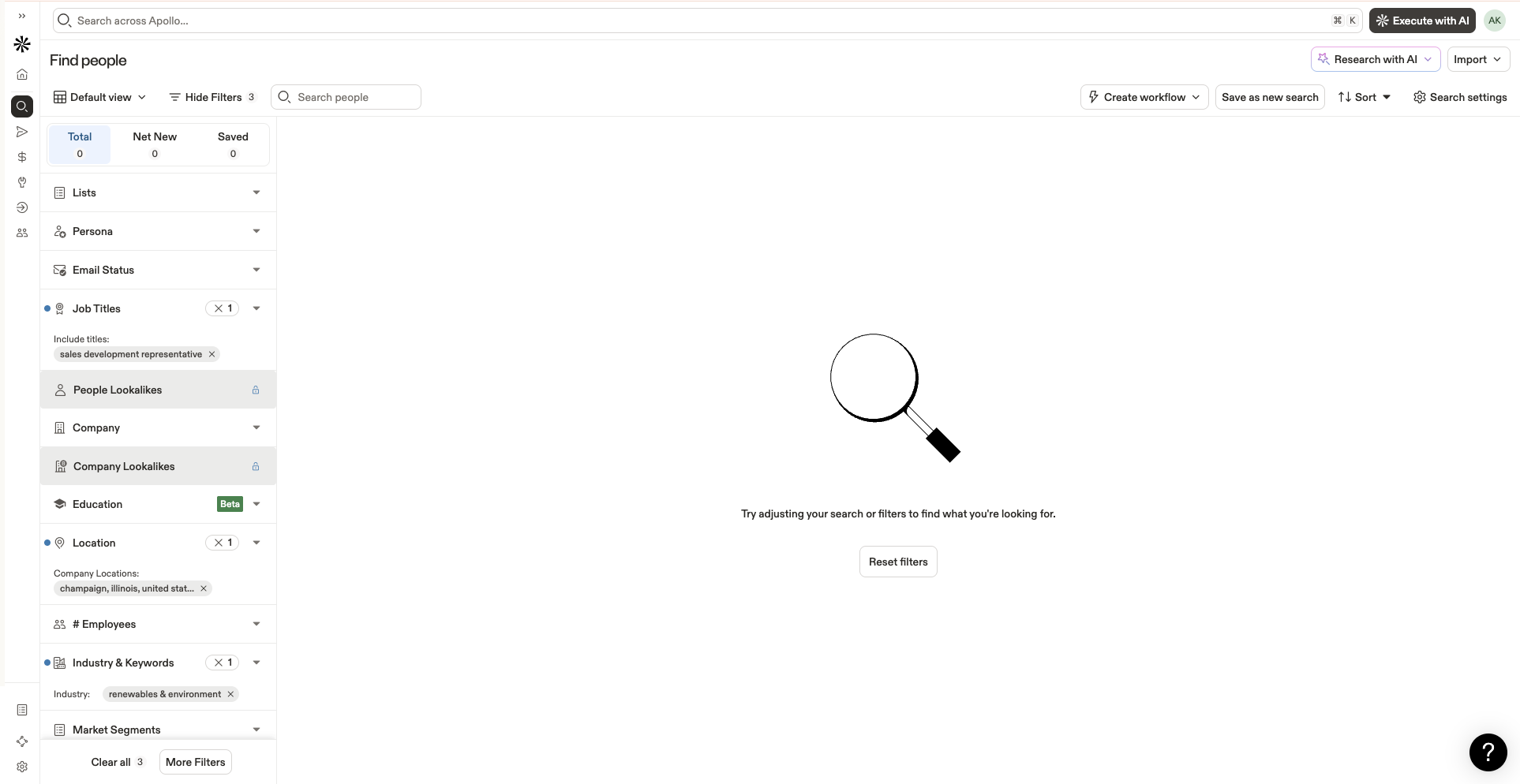Open the Sort dropdown
This screenshot has height=784, width=1520.
pyautogui.click(x=1365, y=96)
